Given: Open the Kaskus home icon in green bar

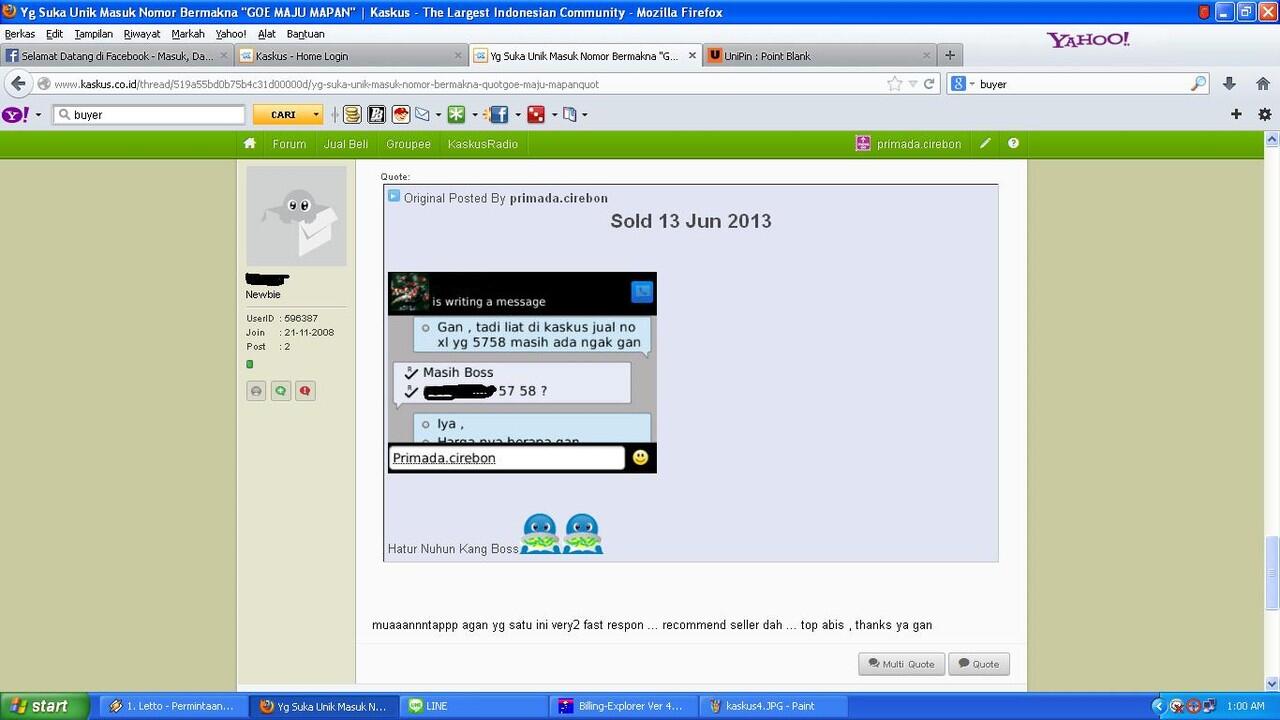Looking at the screenshot, I should pyautogui.click(x=250, y=144).
